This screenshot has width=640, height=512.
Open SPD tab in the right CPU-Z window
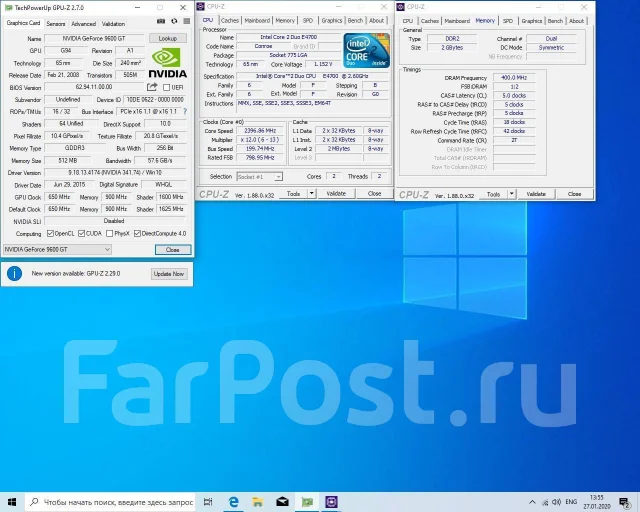[508, 21]
